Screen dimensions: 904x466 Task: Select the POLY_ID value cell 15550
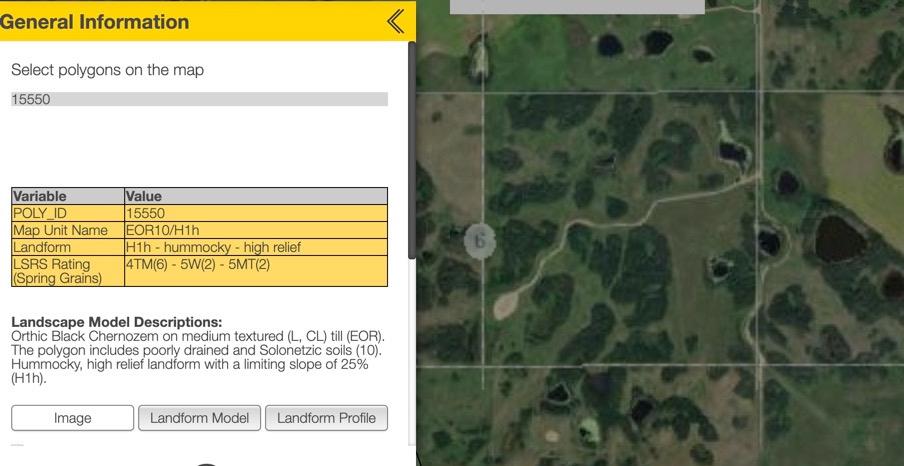pyautogui.click(x=255, y=213)
